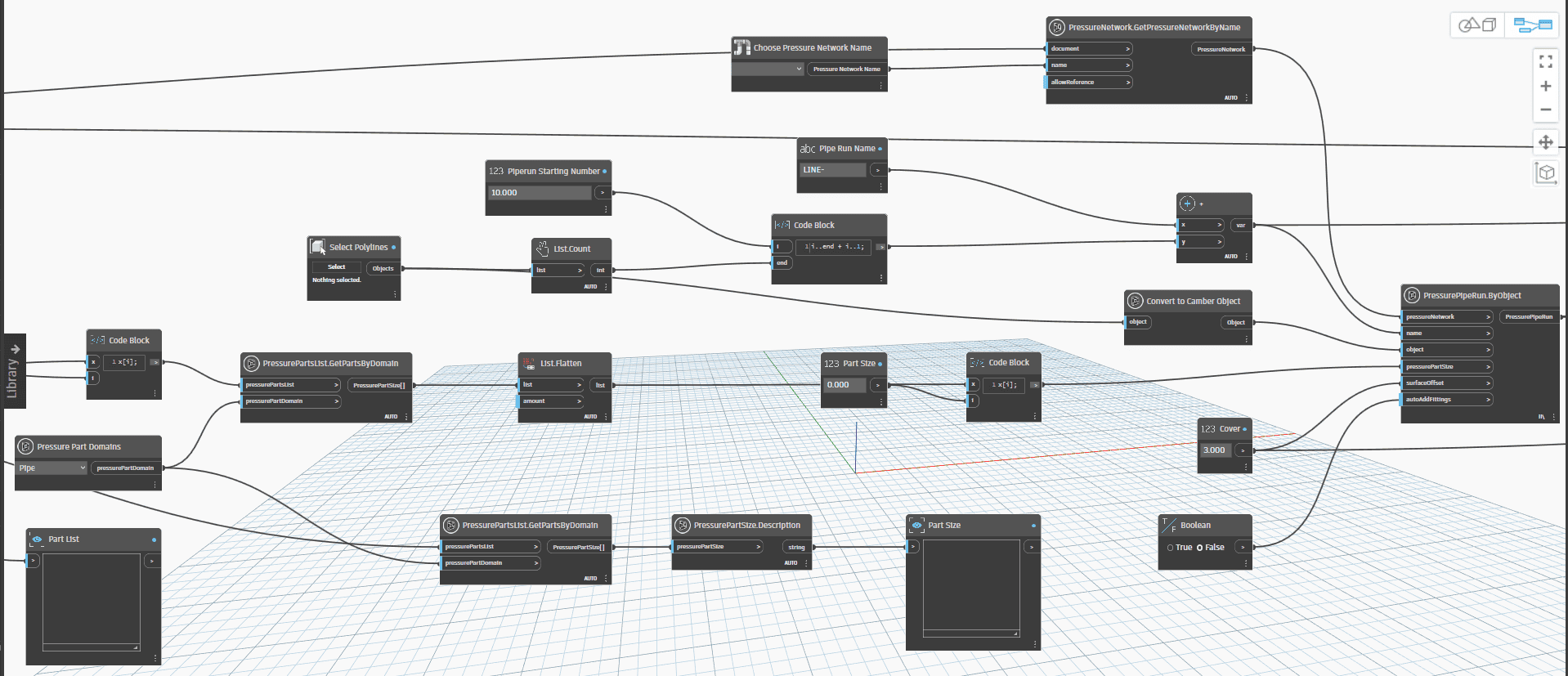Activate the orbit cube icon
The height and width of the screenshot is (676, 1568).
[1545, 172]
